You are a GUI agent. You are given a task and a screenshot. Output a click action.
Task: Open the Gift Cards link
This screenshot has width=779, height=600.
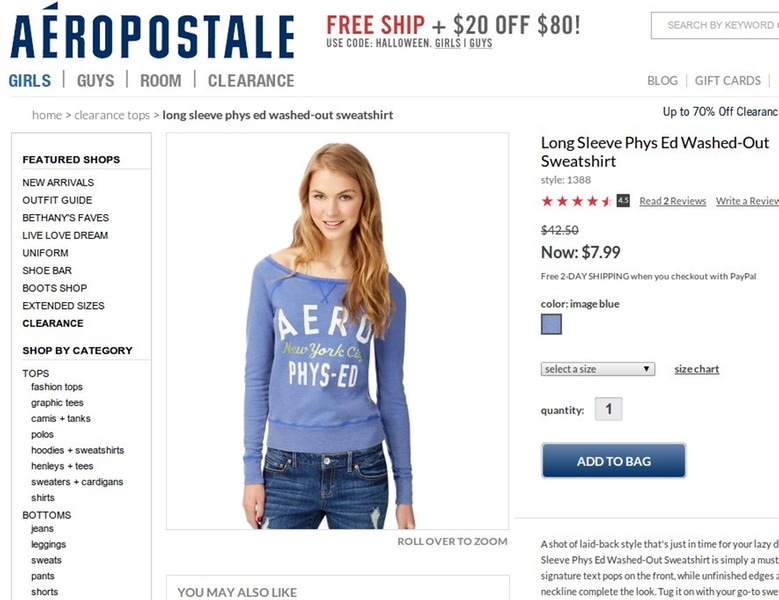(728, 81)
